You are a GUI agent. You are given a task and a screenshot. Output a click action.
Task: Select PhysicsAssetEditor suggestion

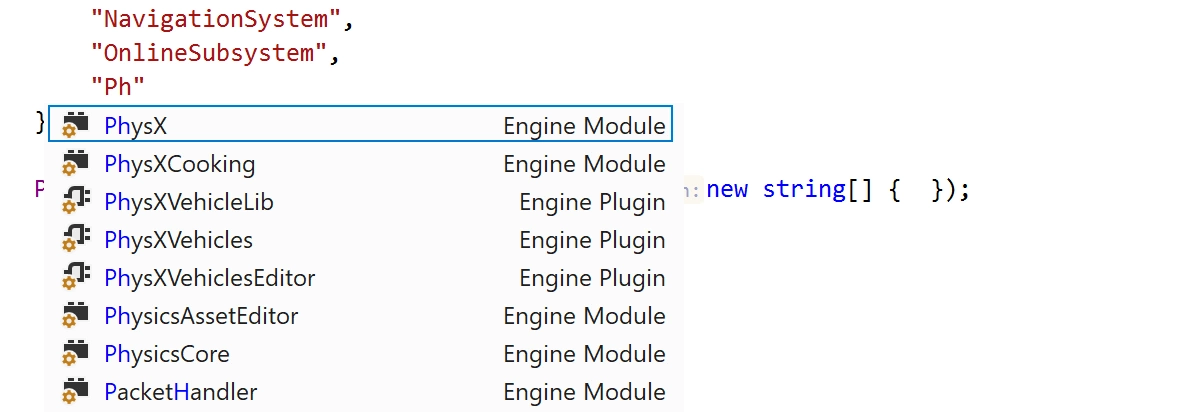[x=359, y=315]
